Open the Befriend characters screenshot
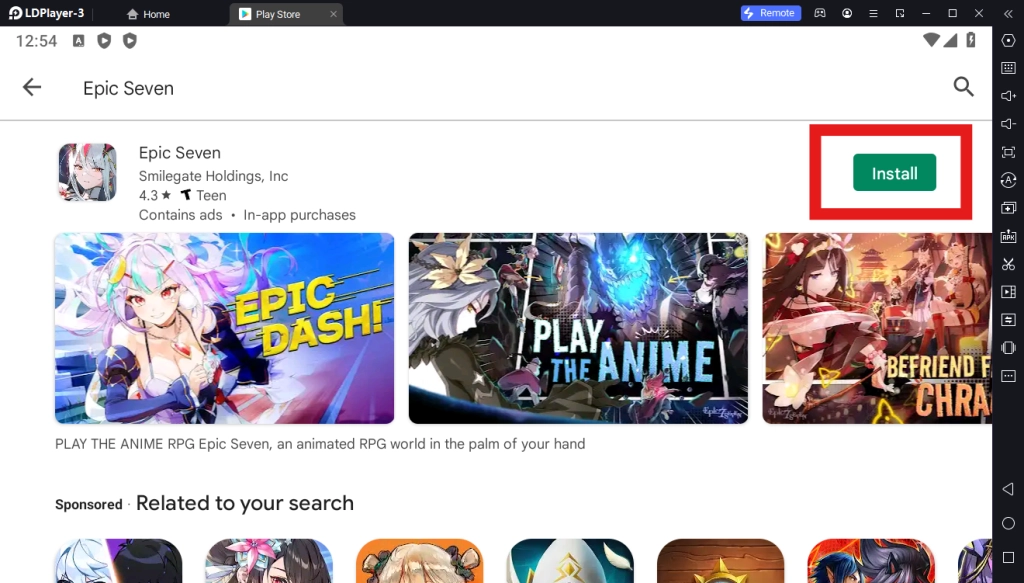Screen dimensions: 1024x583 coord(877,328)
